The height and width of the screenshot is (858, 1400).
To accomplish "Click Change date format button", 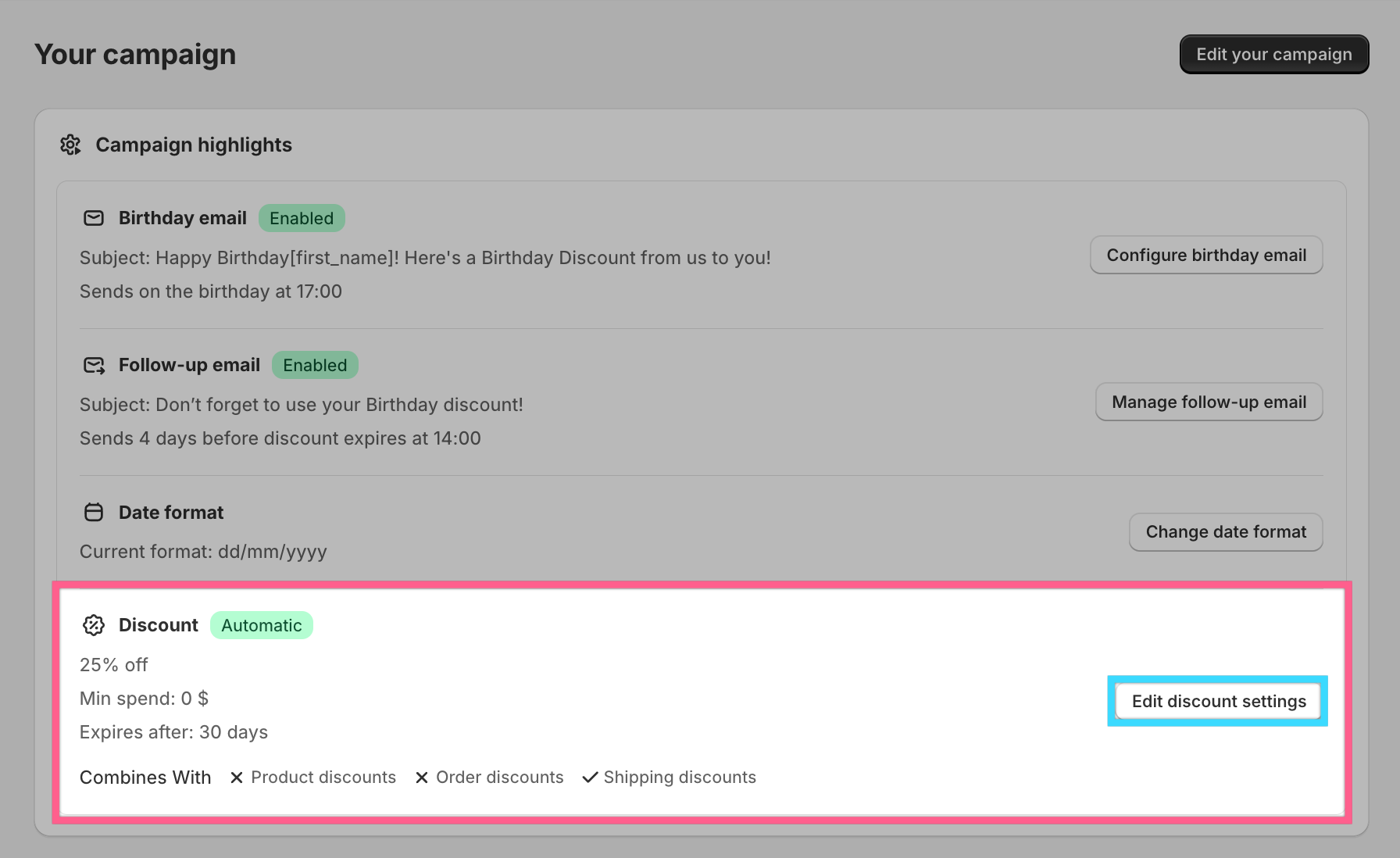I will point(1226,532).
